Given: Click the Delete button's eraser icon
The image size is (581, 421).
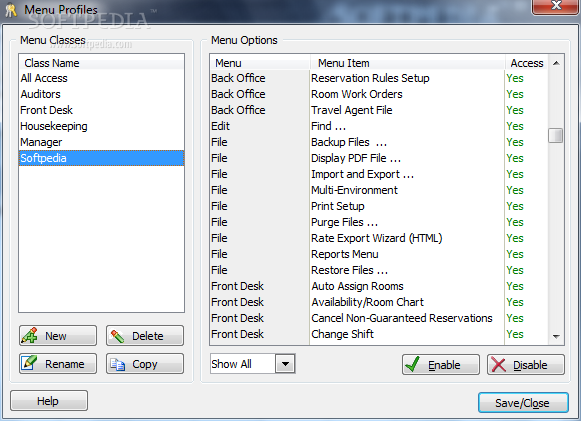Looking at the screenshot, I should pyautogui.click(x=117, y=336).
